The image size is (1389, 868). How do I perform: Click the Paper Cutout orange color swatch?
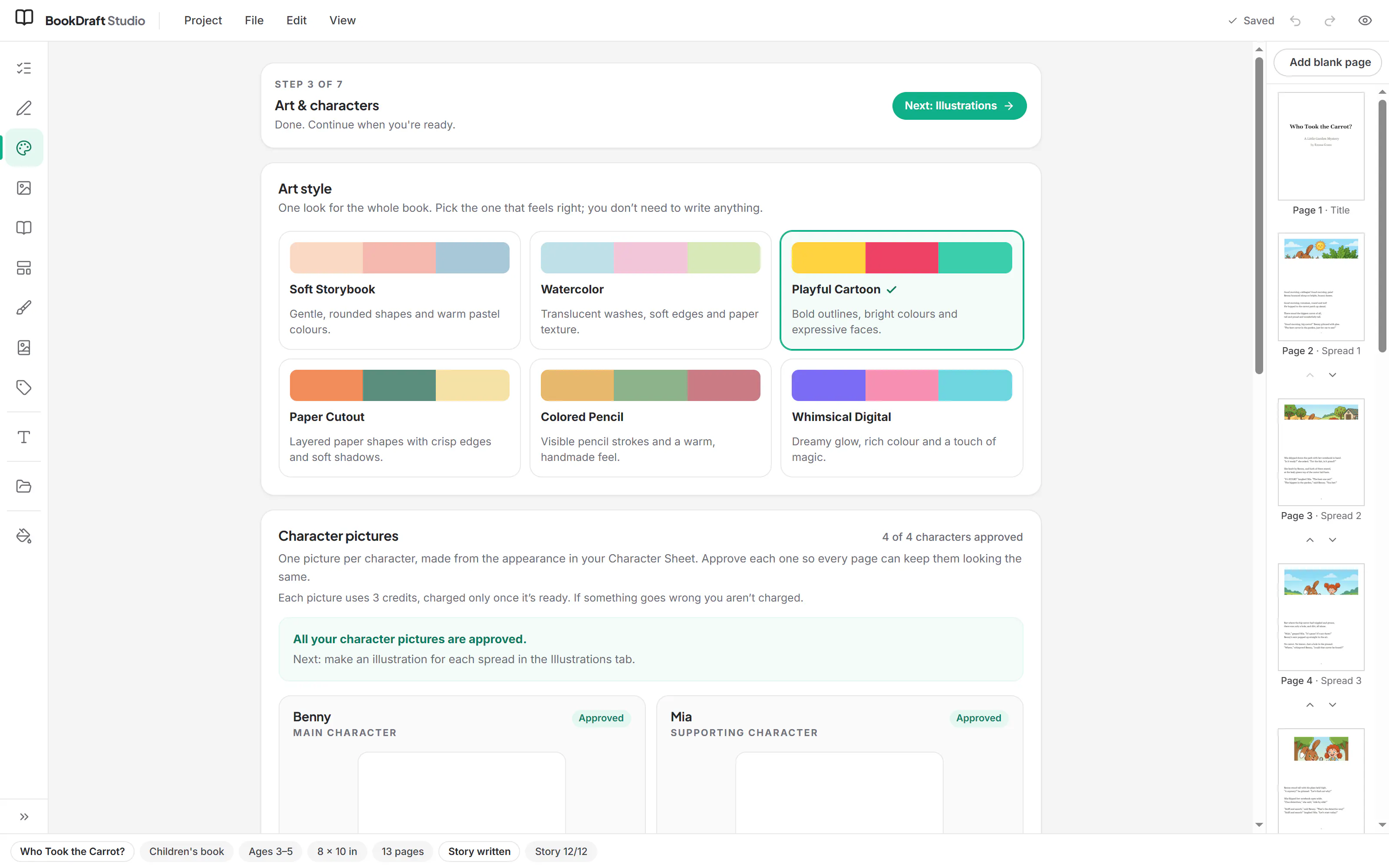point(326,385)
